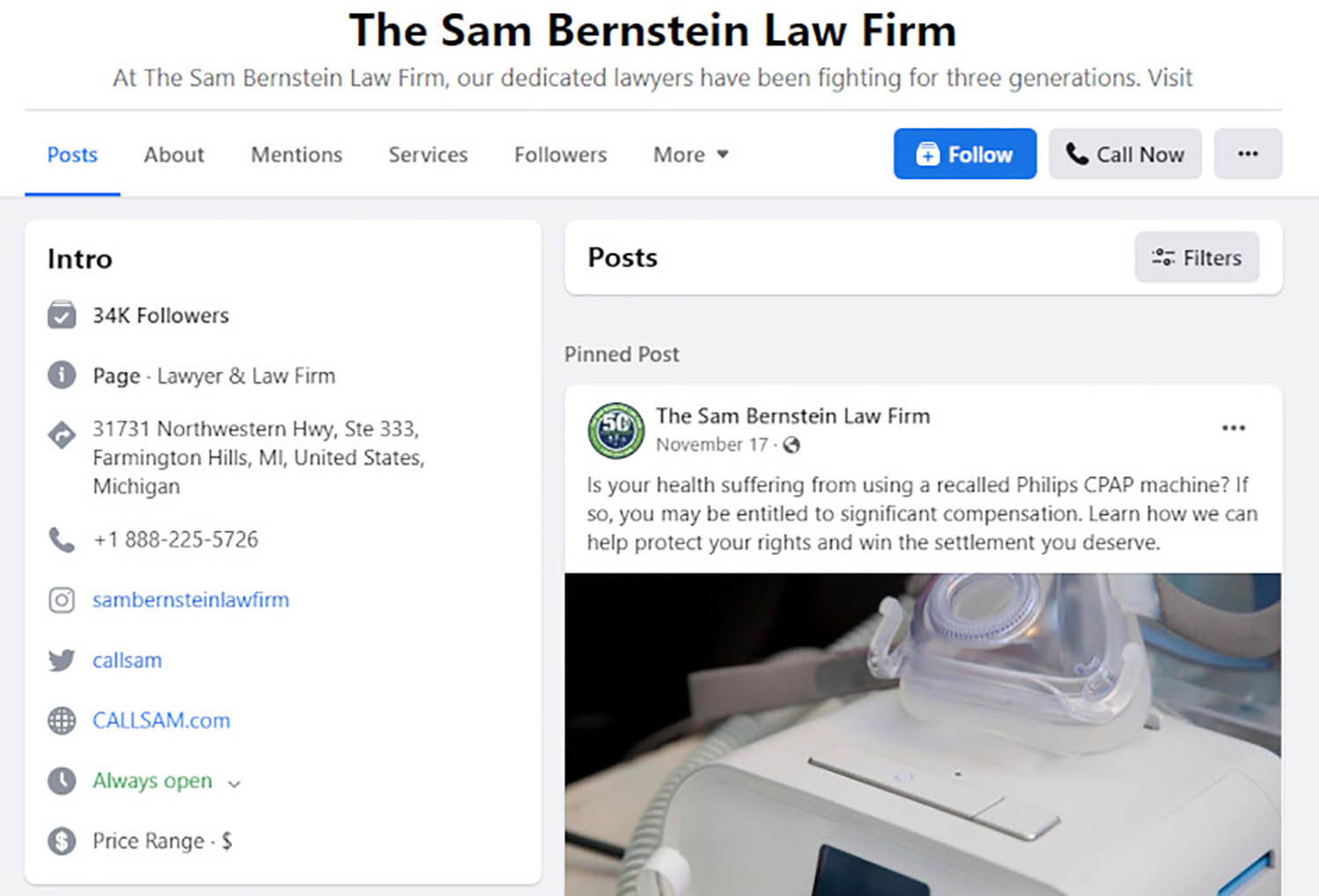Click the phone icon in Intro

(62, 539)
